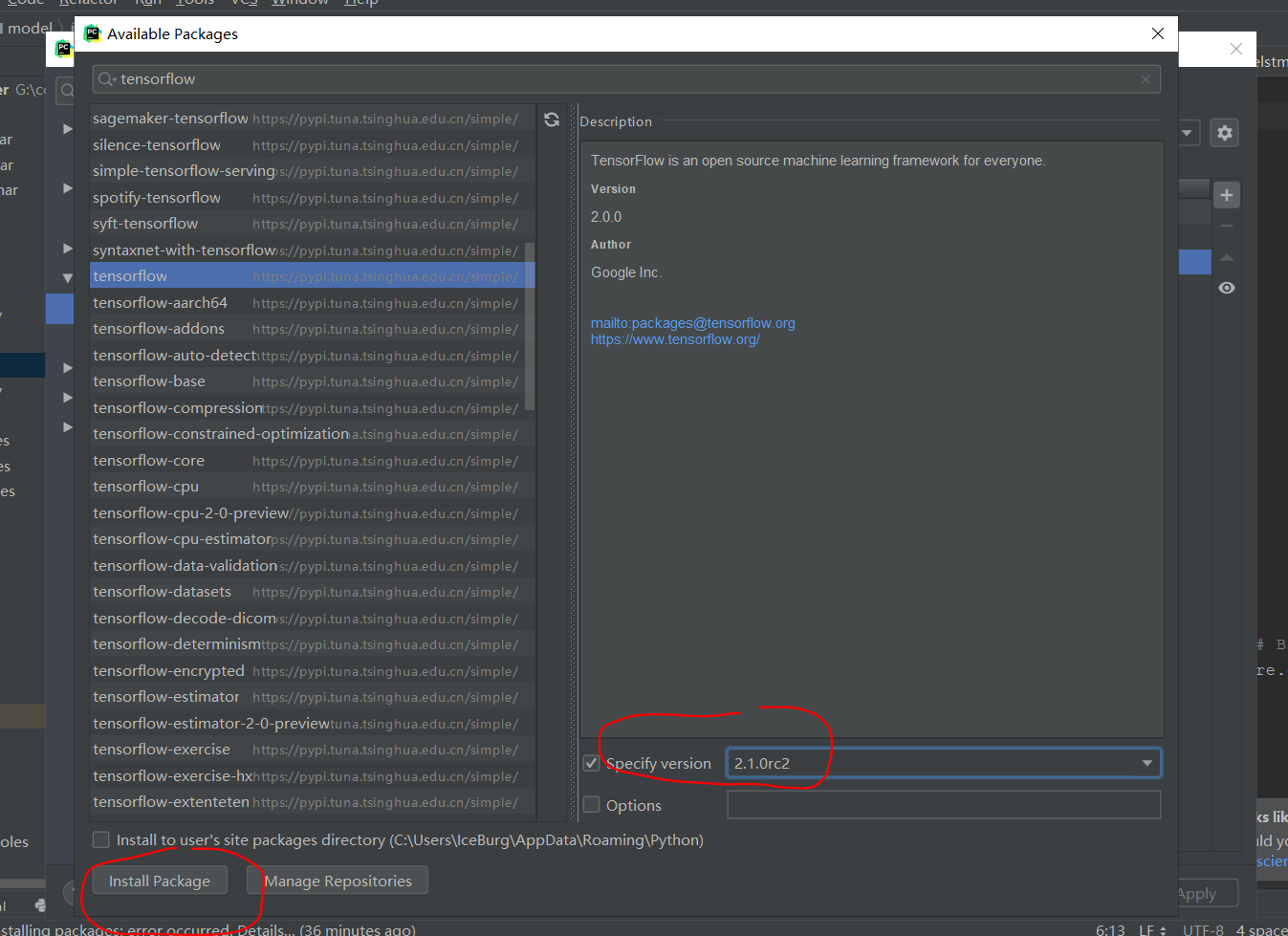Click the package list vertical scrollbar thumb
Screen dimensions: 1288x936
(530, 325)
